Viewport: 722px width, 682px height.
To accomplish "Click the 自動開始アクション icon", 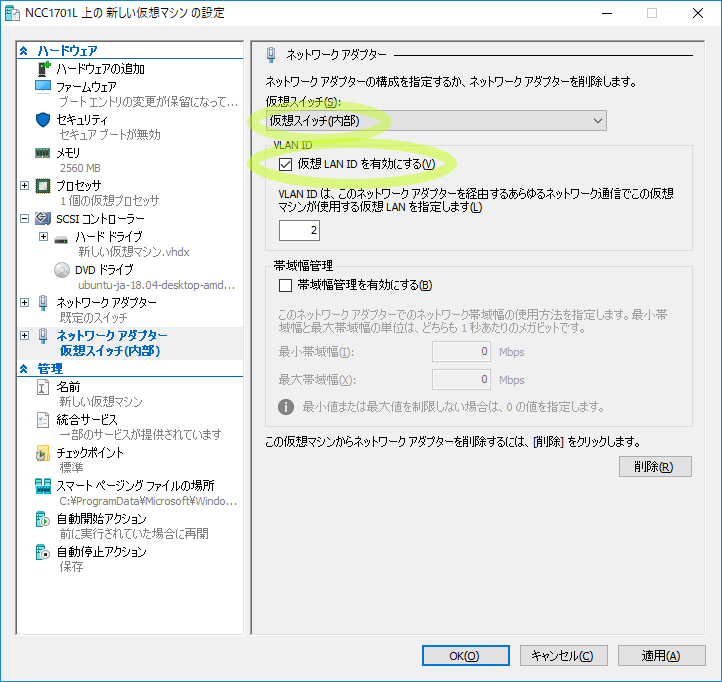I will 42,519.
